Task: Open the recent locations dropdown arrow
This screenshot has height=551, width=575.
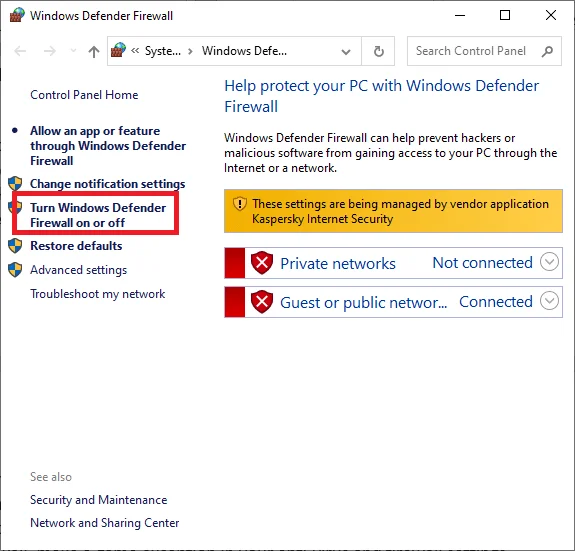Action: tap(73, 50)
